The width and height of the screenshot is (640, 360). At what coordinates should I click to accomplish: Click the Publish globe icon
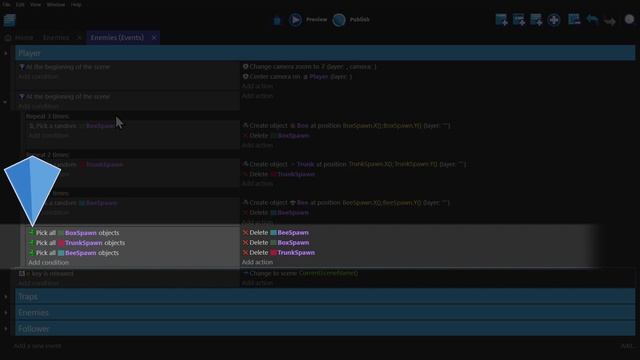click(x=339, y=20)
